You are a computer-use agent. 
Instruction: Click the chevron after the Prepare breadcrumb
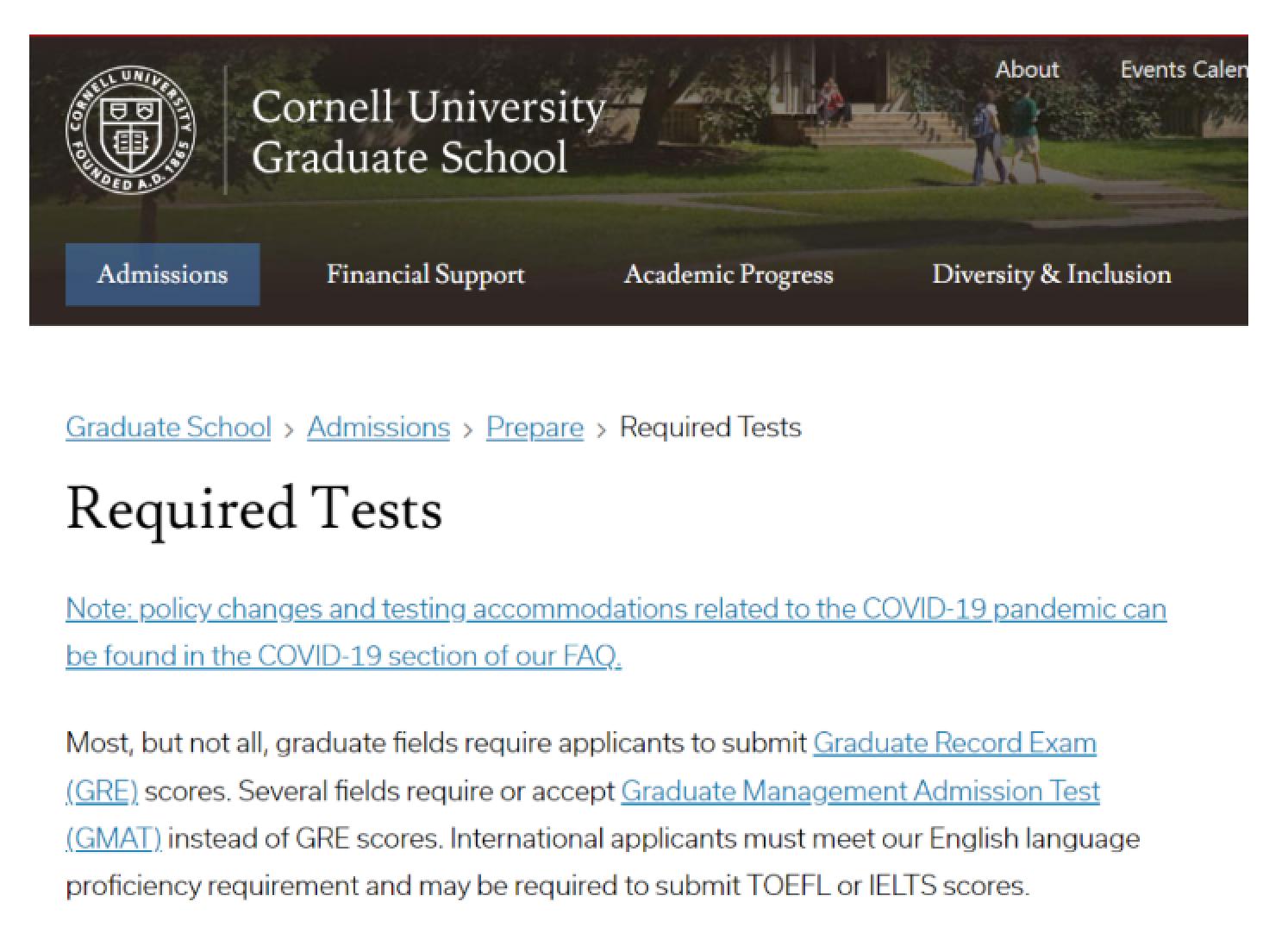coord(602,429)
